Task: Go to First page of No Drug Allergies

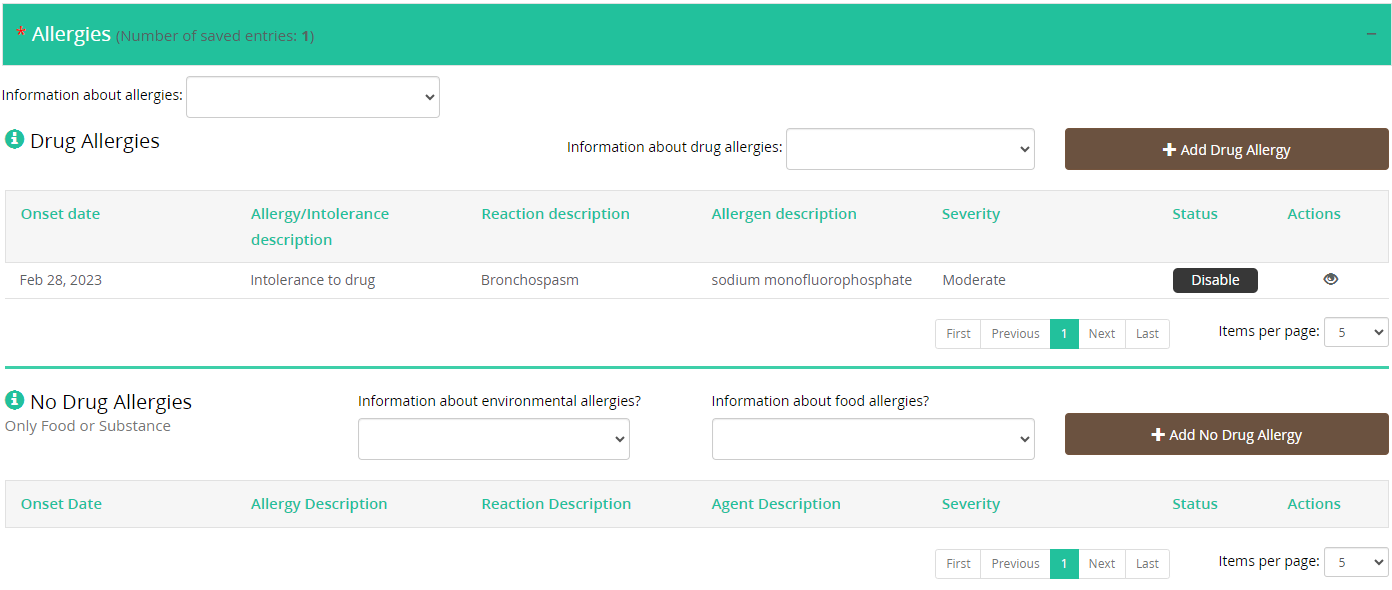Action: 958,564
